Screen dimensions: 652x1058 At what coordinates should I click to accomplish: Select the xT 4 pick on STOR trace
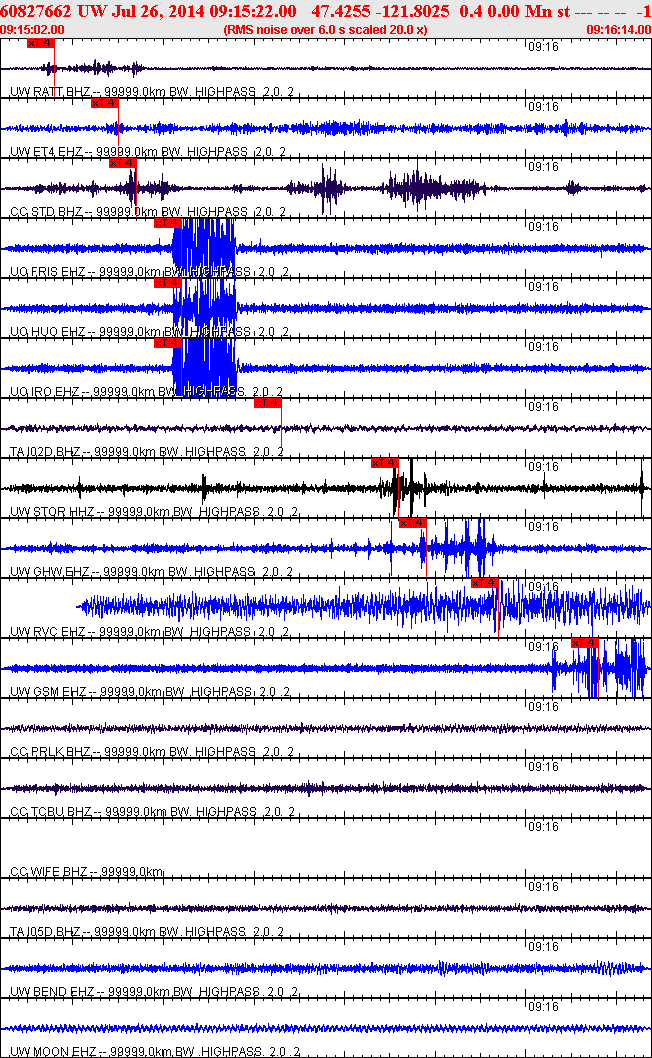(x=385, y=463)
